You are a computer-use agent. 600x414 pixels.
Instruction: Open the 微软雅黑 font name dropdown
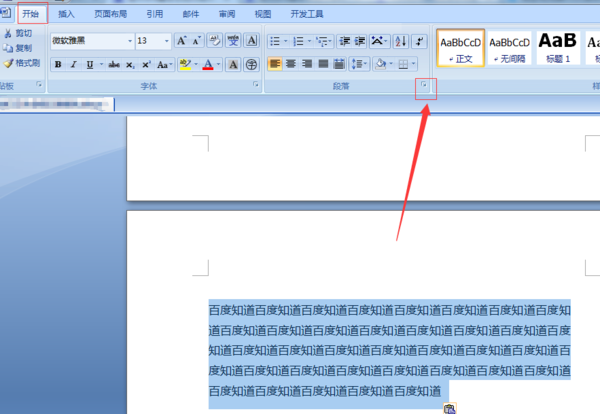[x=130, y=41]
